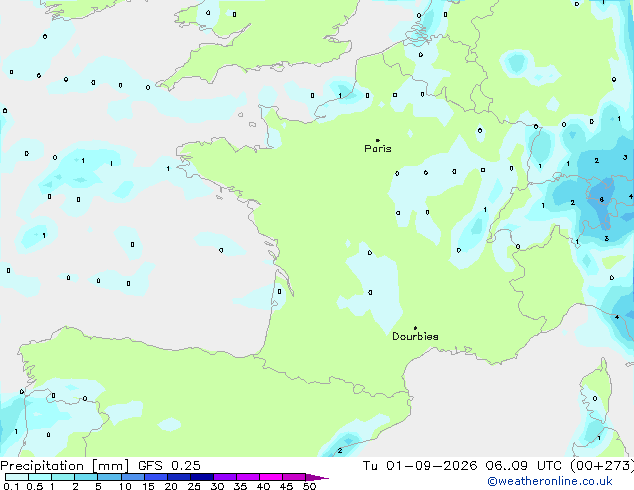Click the legend scale value '10'
Screen dimensions: 634x490
(125, 486)
